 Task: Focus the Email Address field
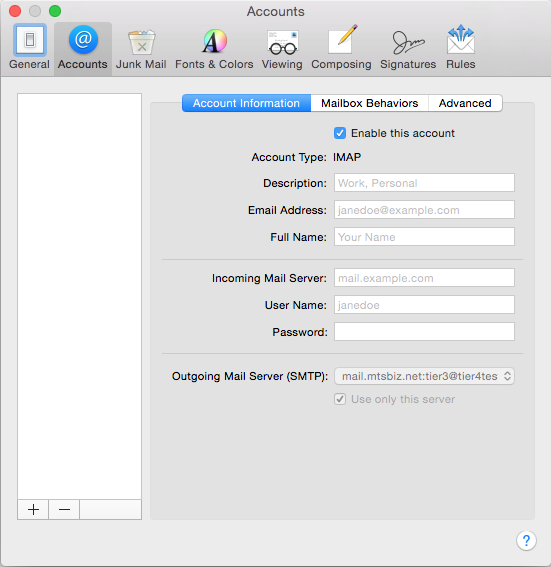424,210
